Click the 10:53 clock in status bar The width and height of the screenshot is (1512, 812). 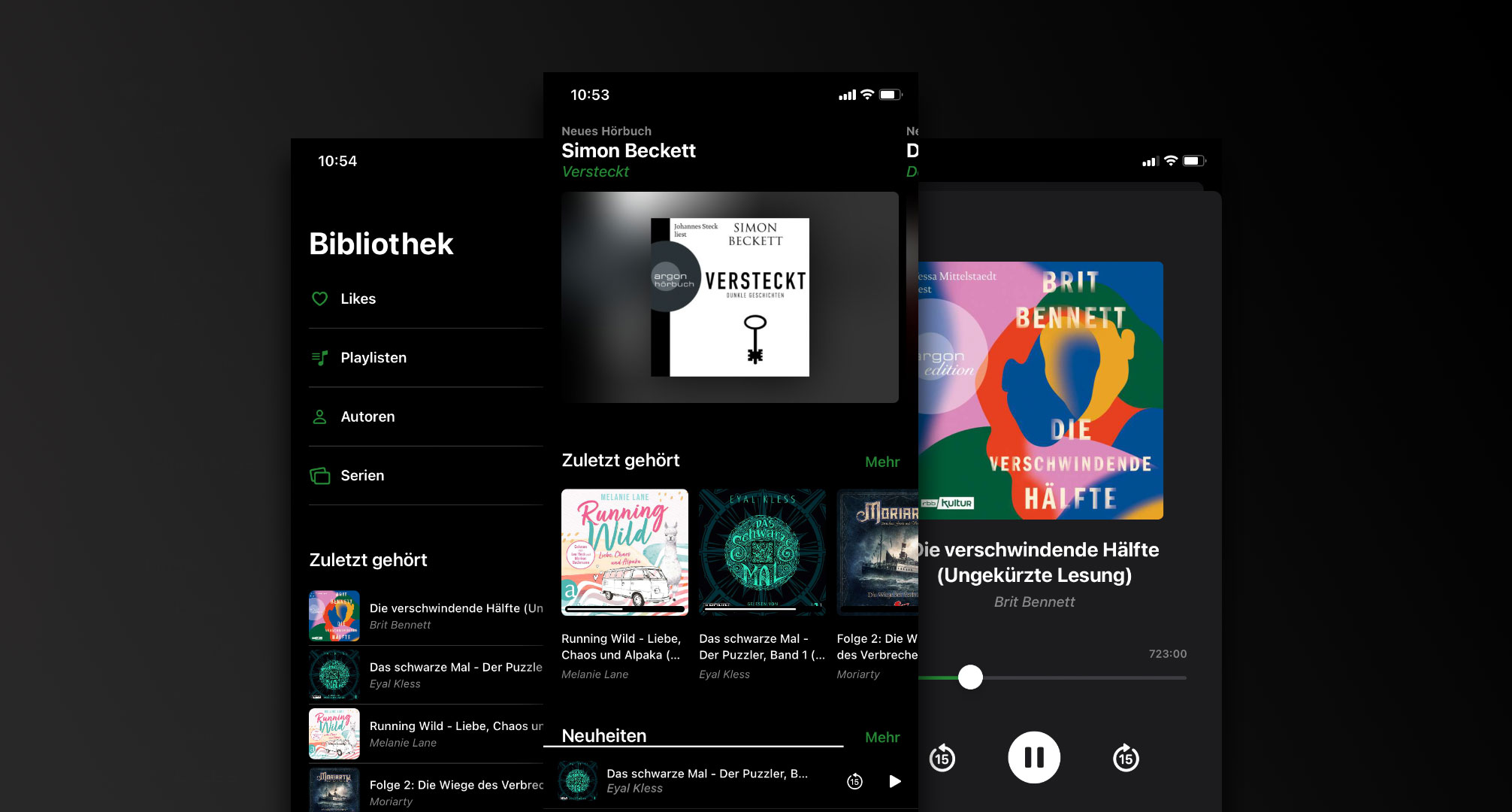click(x=590, y=95)
